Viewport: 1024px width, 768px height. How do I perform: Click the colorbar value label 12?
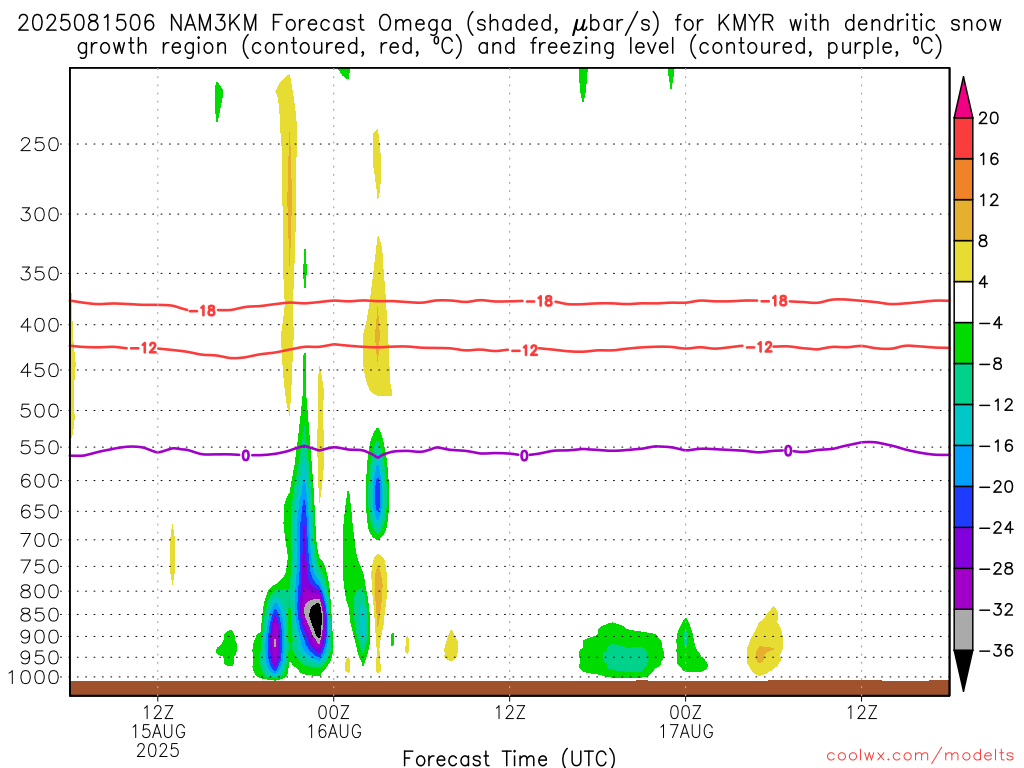989,200
